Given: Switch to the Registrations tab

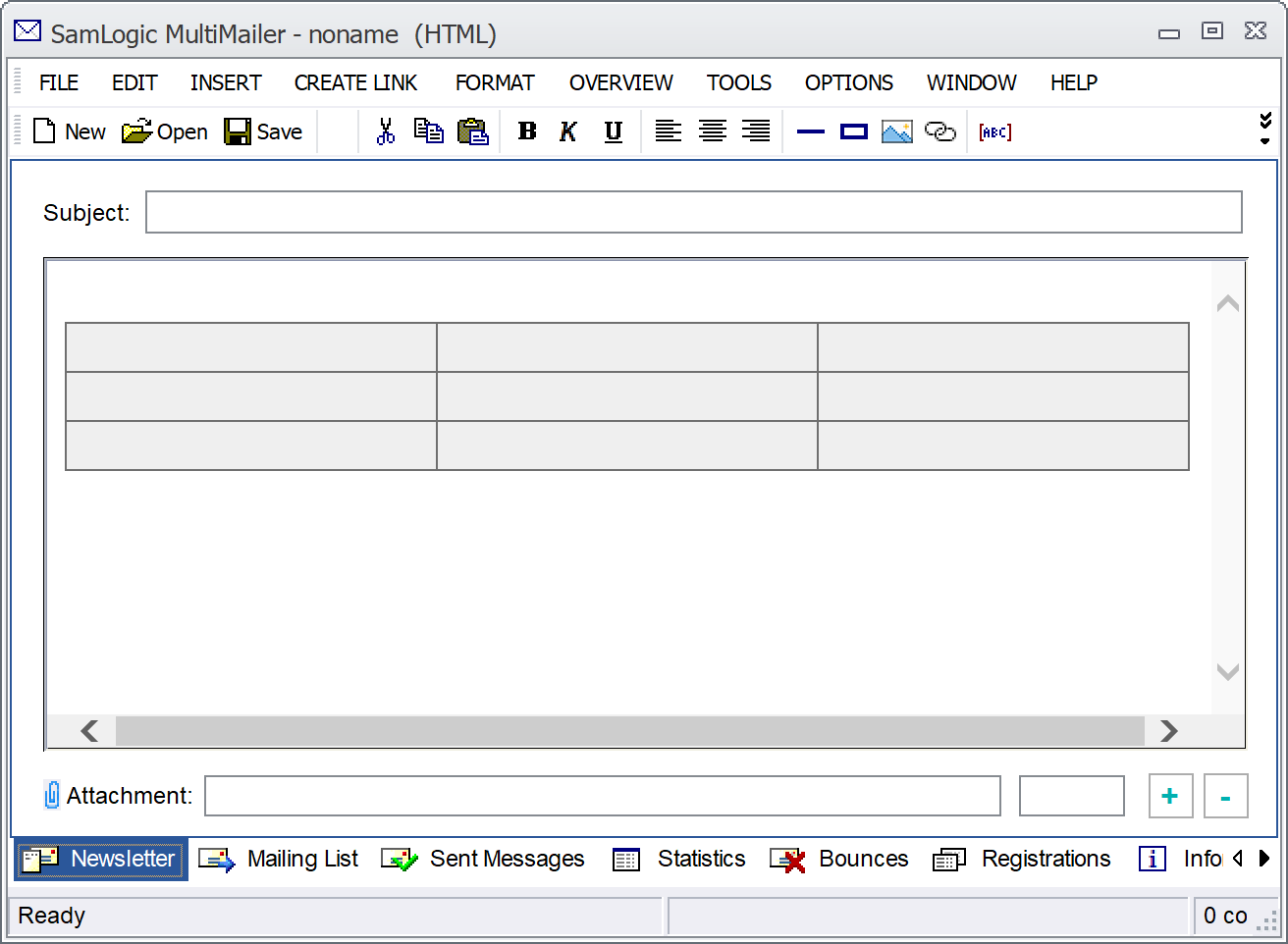Looking at the screenshot, I should [x=1022, y=860].
